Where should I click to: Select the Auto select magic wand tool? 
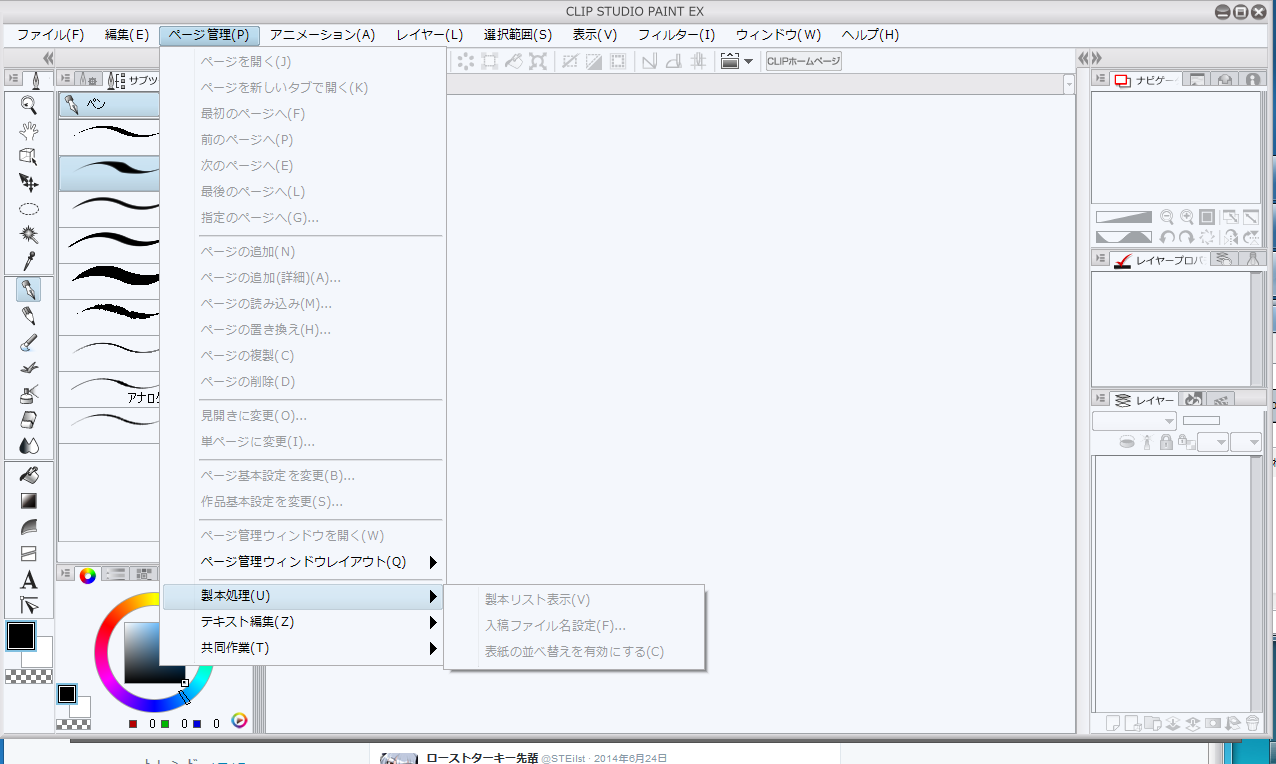(29, 235)
